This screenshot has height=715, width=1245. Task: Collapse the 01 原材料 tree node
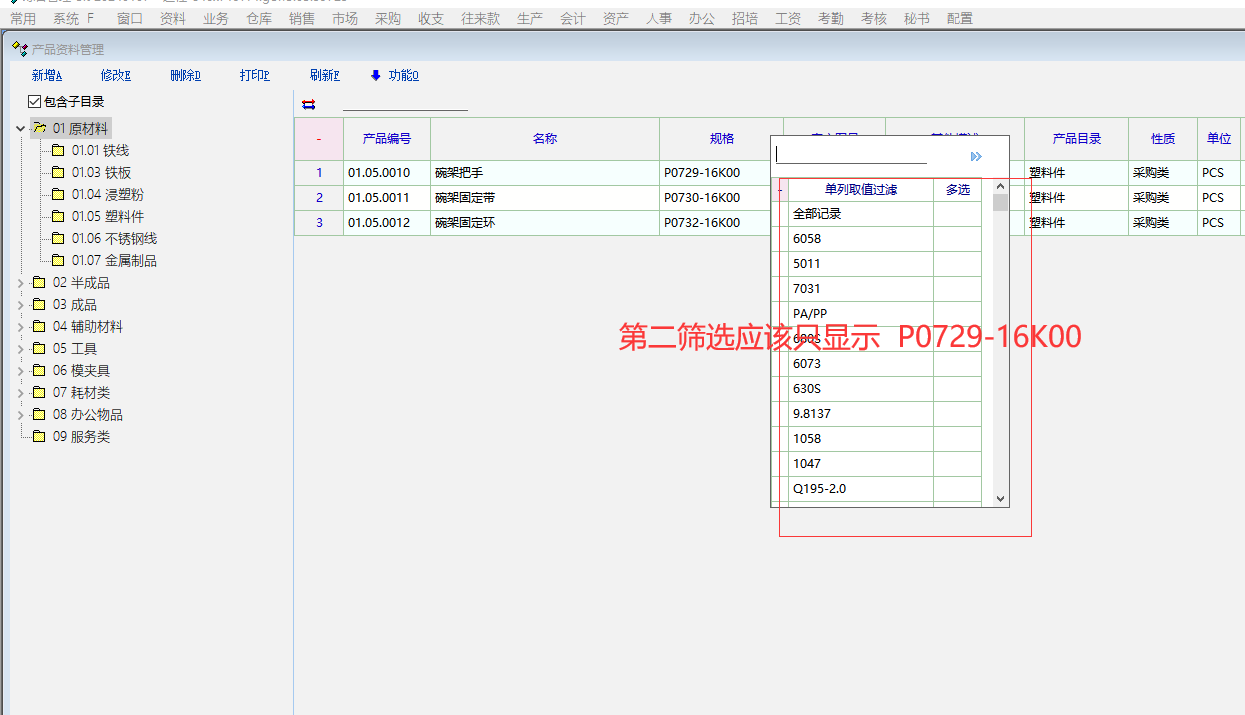coord(20,129)
